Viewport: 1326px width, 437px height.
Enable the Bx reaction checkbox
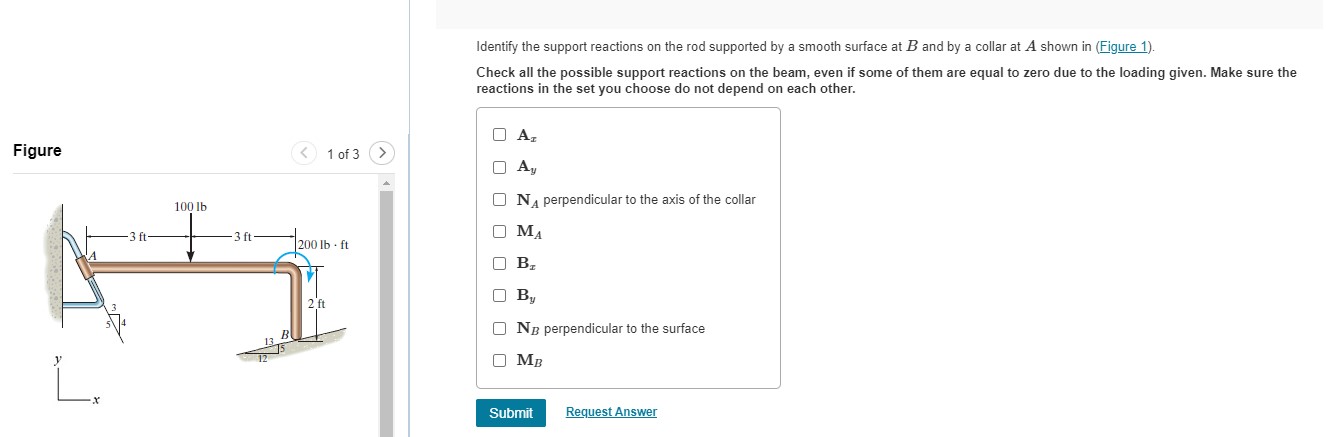click(499, 264)
